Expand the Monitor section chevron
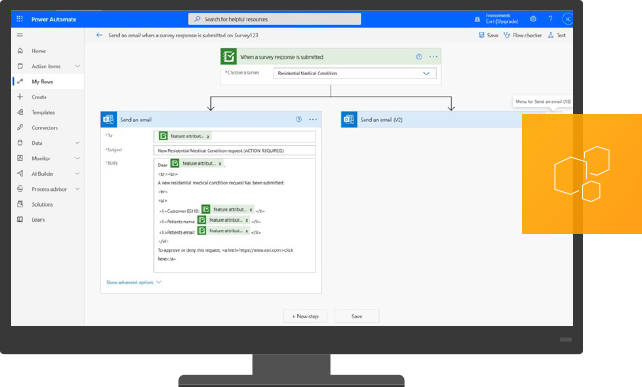Image resolution: width=642 pixels, height=387 pixels. [77, 158]
